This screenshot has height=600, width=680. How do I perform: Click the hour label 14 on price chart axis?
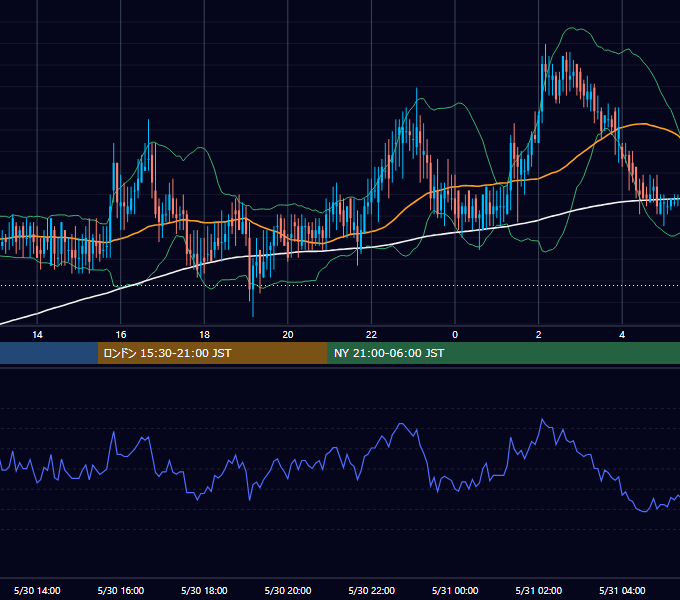click(37, 335)
